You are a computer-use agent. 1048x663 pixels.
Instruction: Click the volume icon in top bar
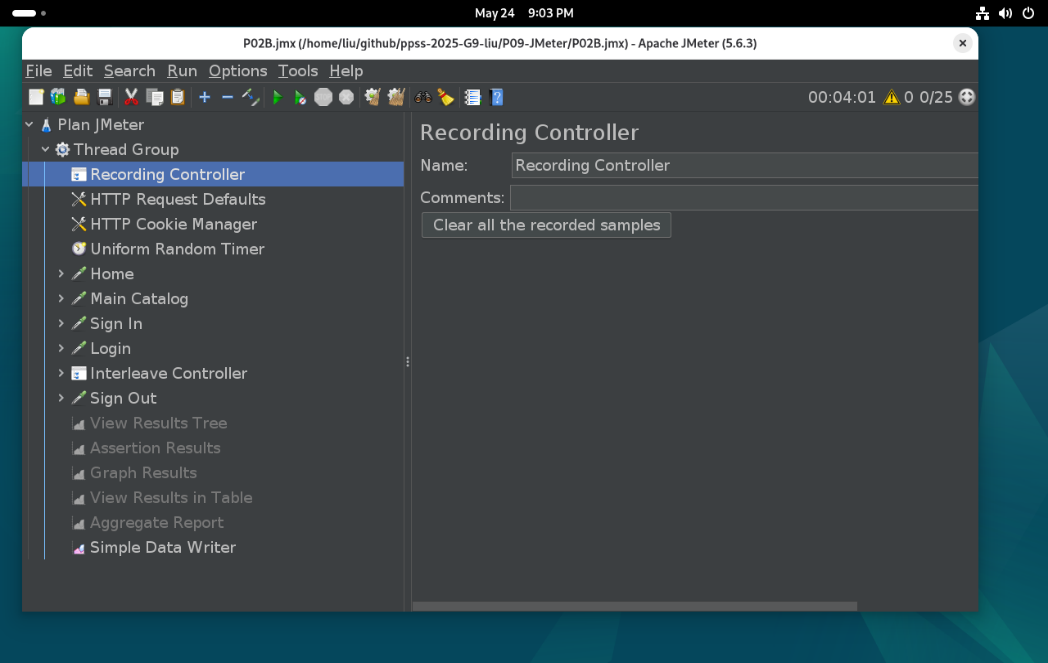pyautogui.click(x=1005, y=13)
